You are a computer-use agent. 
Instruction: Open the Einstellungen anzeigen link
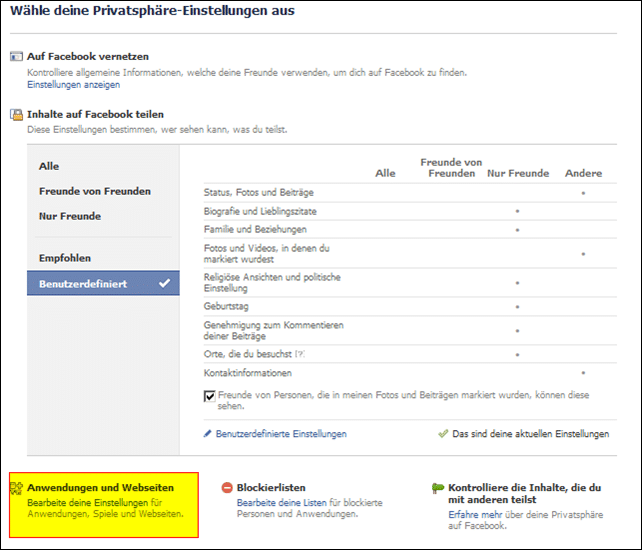point(74,85)
